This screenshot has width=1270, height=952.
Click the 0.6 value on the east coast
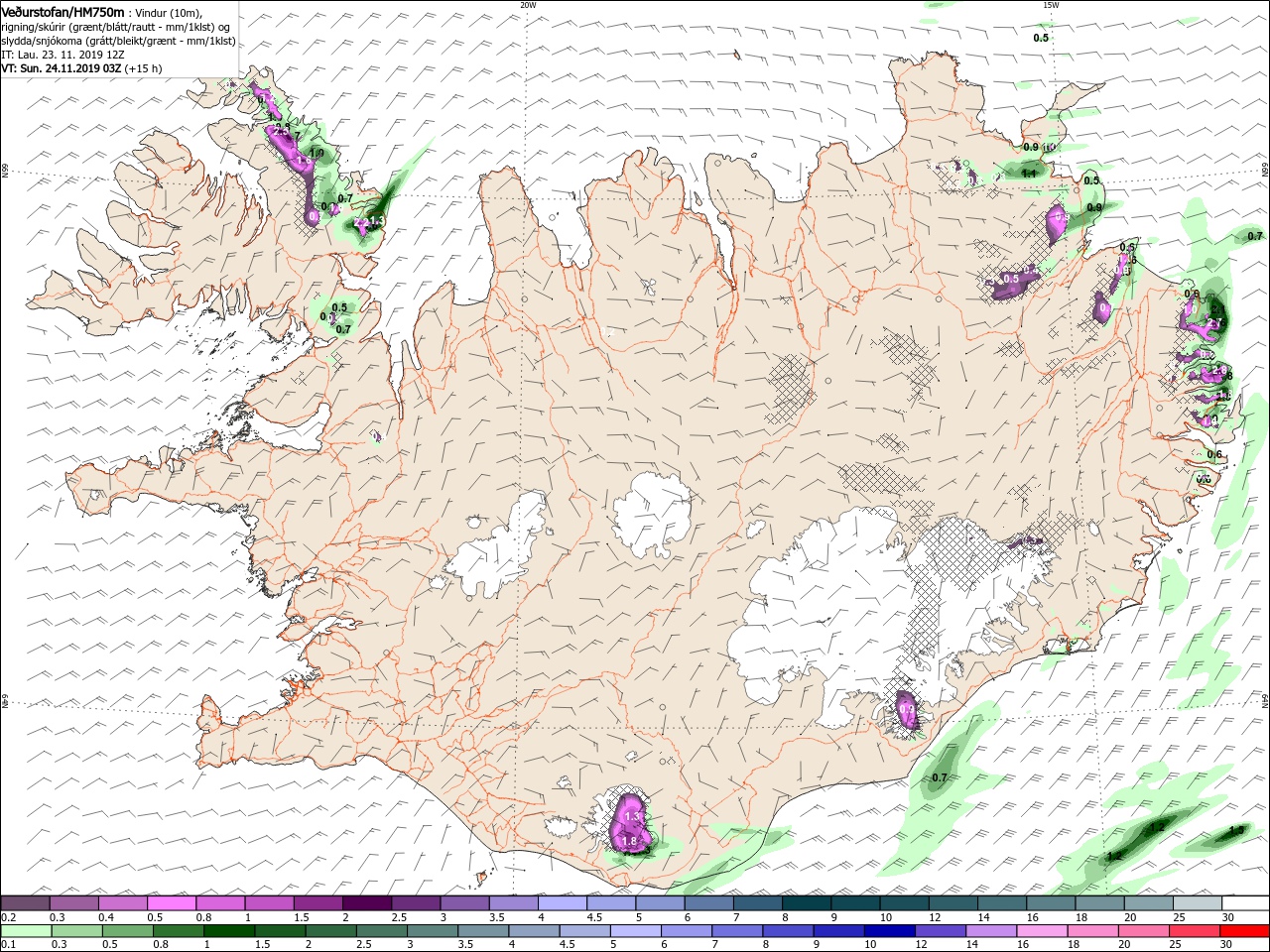pyautogui.click(x=1214, y=454)
